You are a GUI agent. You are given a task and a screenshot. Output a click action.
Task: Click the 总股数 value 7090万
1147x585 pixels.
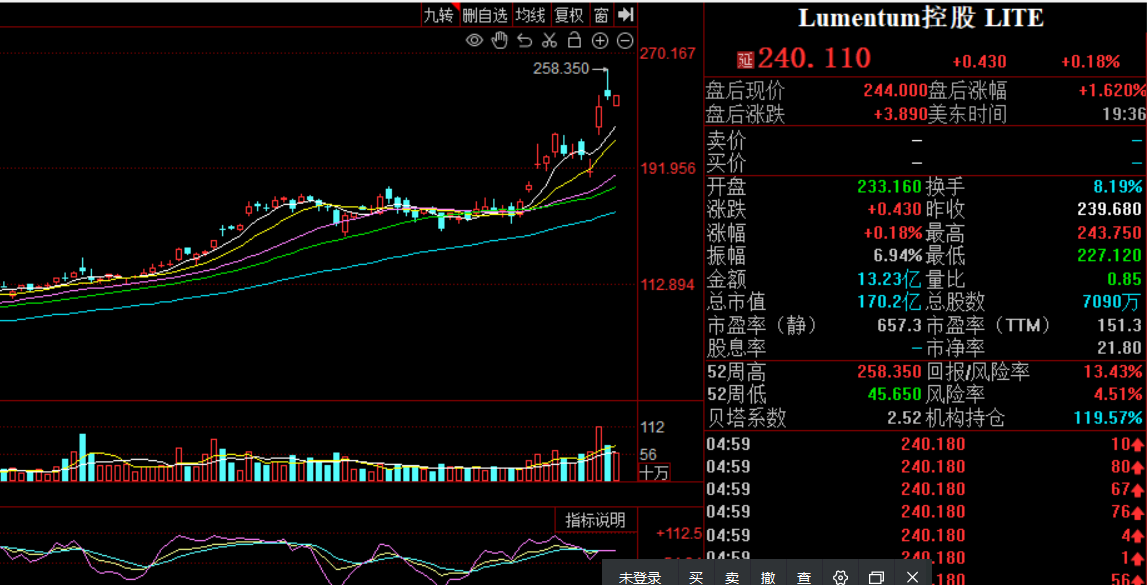click(1113, 302)
